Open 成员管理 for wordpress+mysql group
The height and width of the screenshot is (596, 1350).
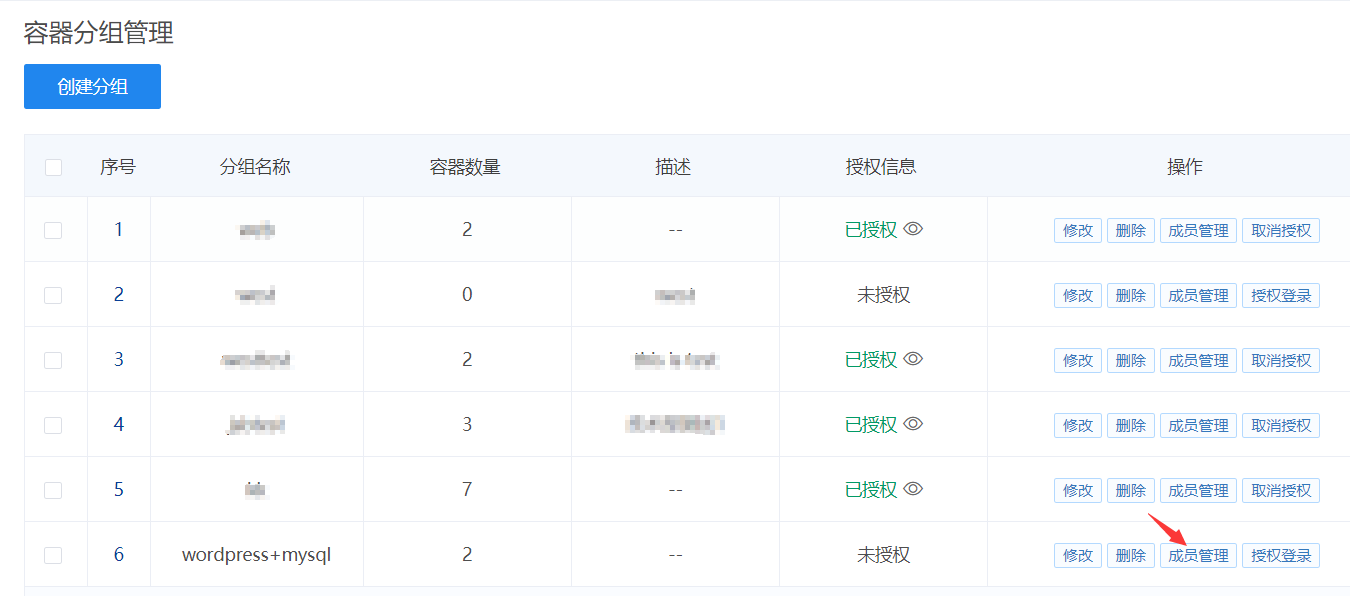click(x=1198, y=556)
